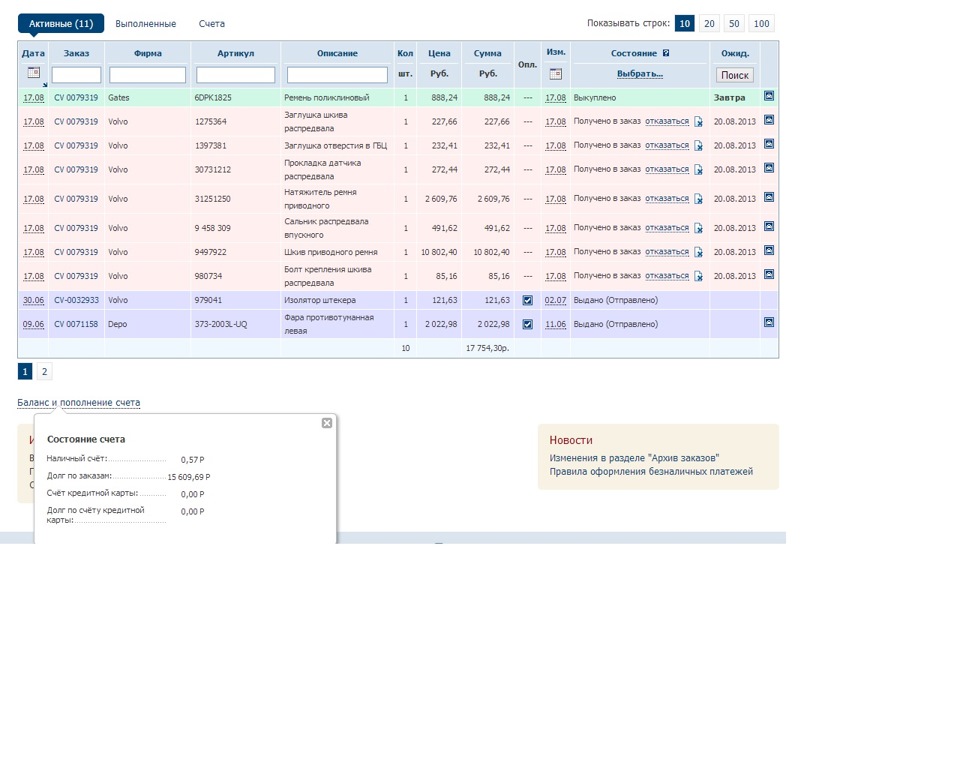Image resolution: width=960 pixels, height=768 pixels.
Task: Click отказаться link for article 980734
Action: [667, 276]
